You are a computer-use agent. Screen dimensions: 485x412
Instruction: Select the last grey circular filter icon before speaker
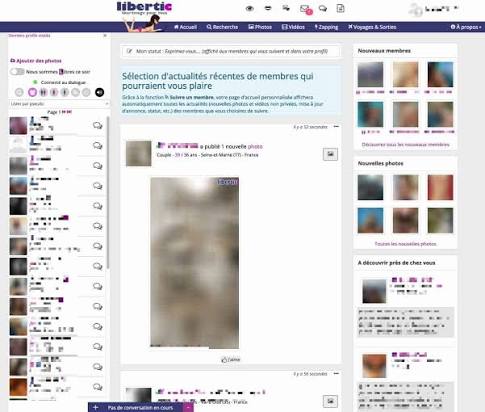tap(86, 92)
